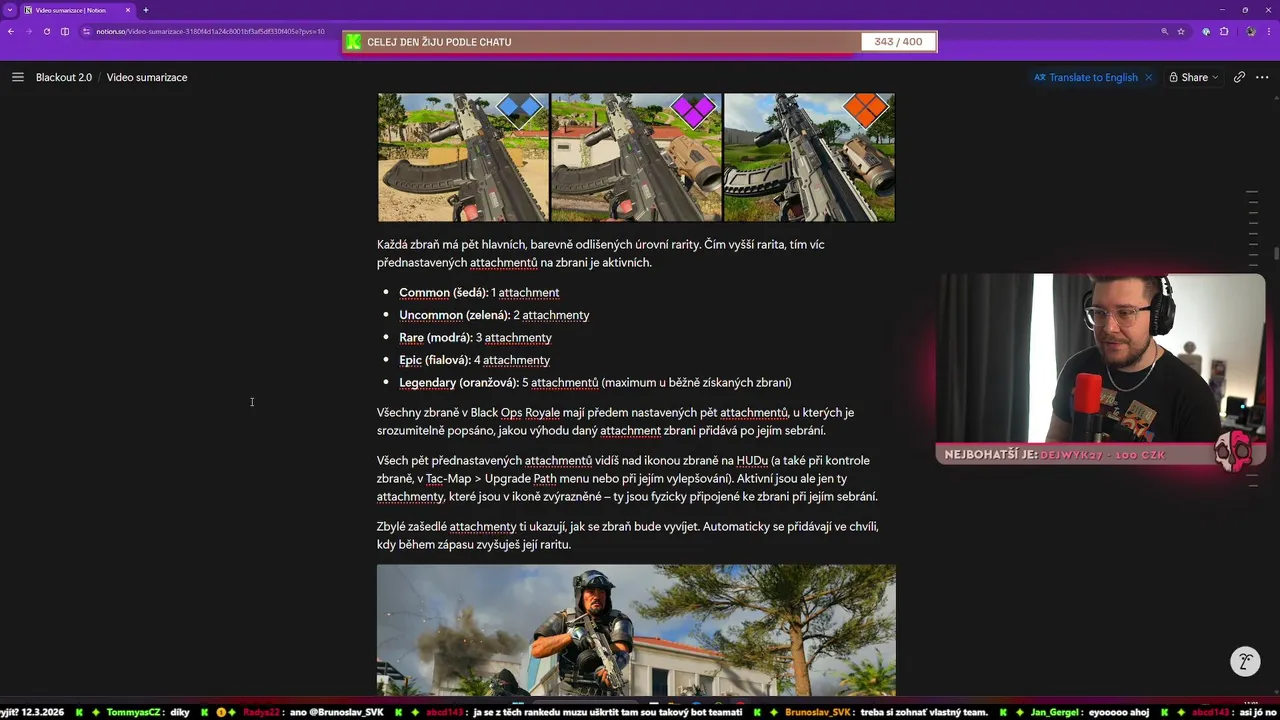
Task: Click Translate to English
Action: click(x=1086, y=77)
